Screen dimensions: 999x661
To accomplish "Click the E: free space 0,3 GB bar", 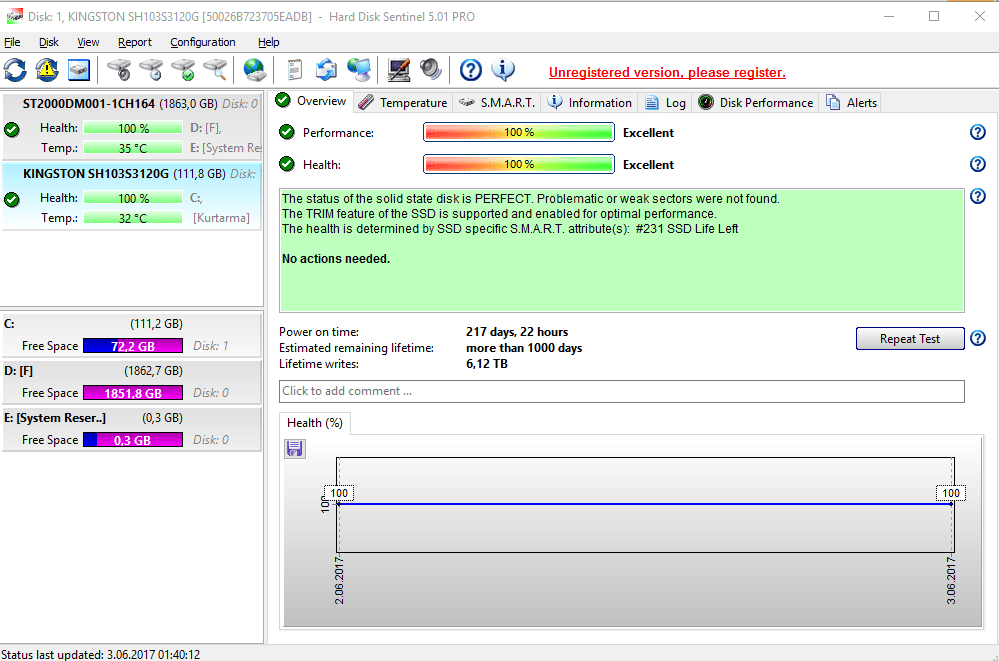I will (x=133, y=440).
